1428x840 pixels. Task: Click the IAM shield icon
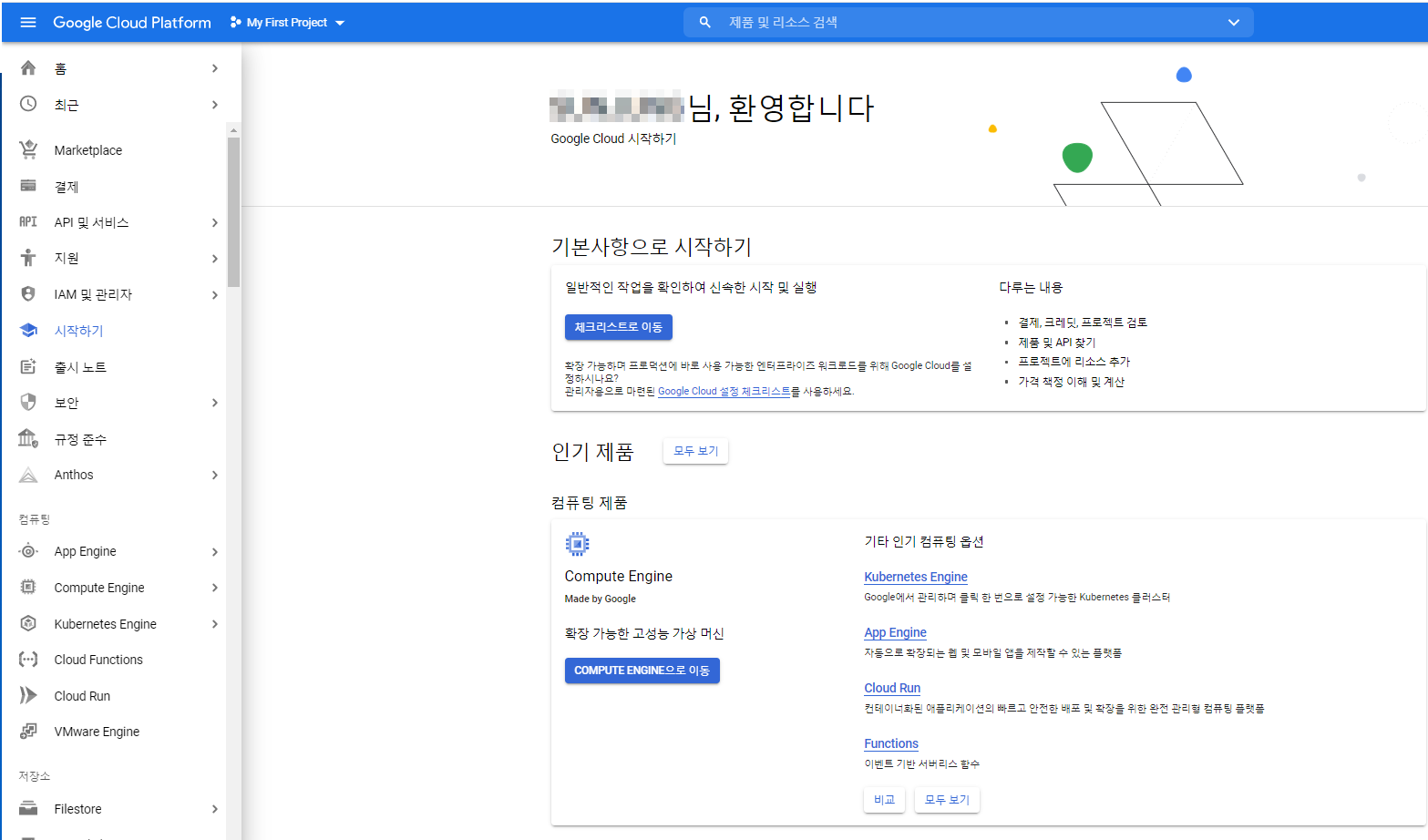(28, 293)
